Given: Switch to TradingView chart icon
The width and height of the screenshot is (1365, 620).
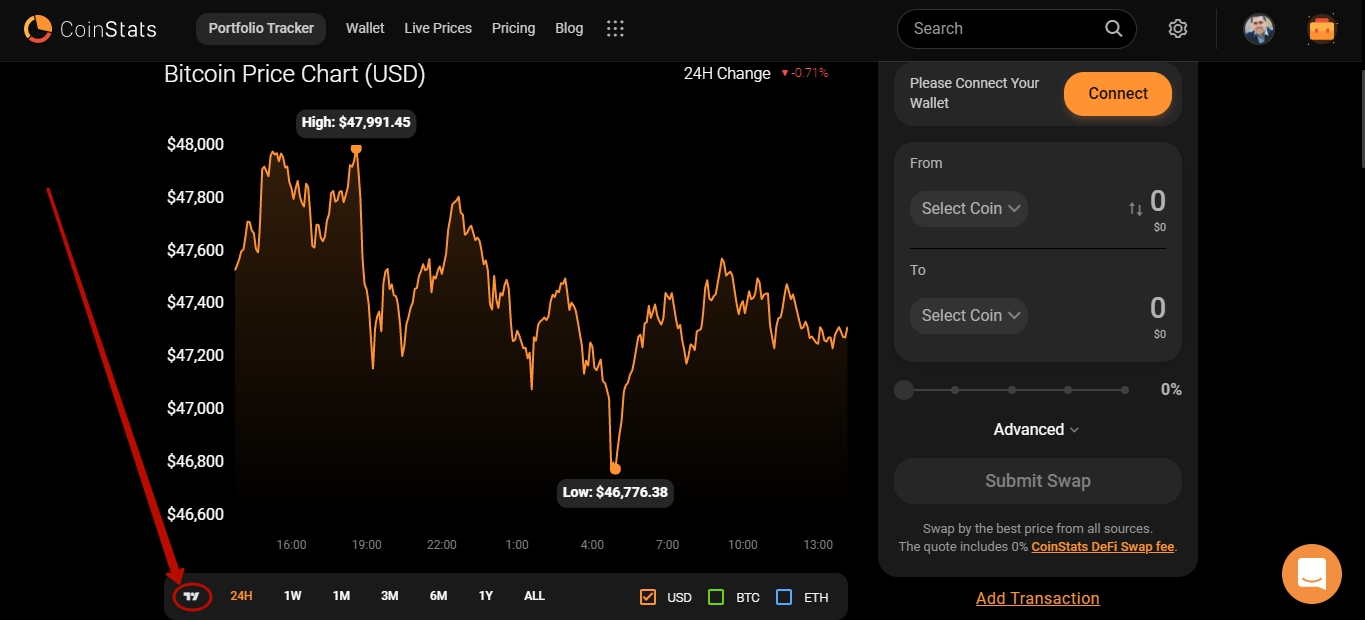Looking at the screenshot, I should [192, 597].
